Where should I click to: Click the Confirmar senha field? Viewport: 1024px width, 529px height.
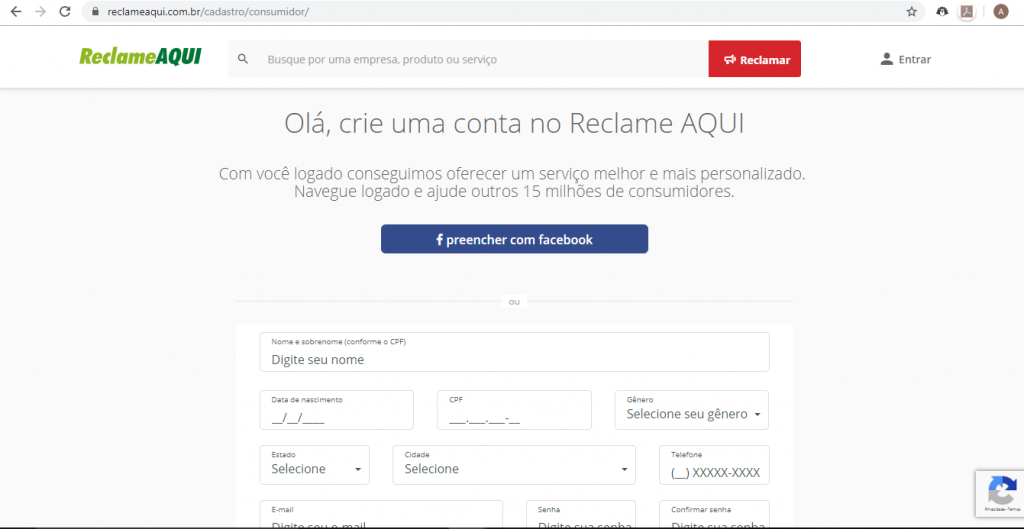click(714, 515)
